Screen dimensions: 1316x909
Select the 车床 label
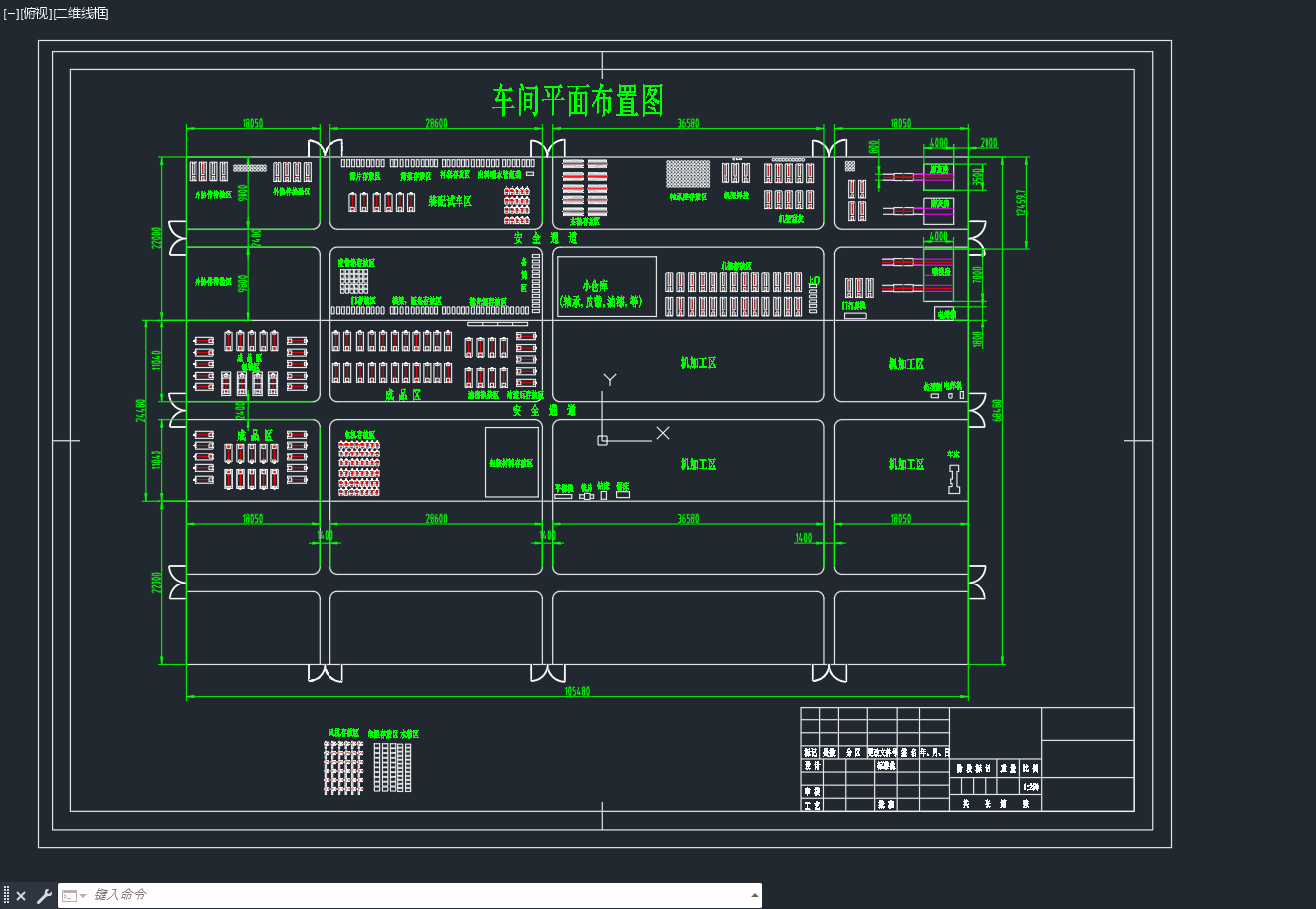(954, 454)
